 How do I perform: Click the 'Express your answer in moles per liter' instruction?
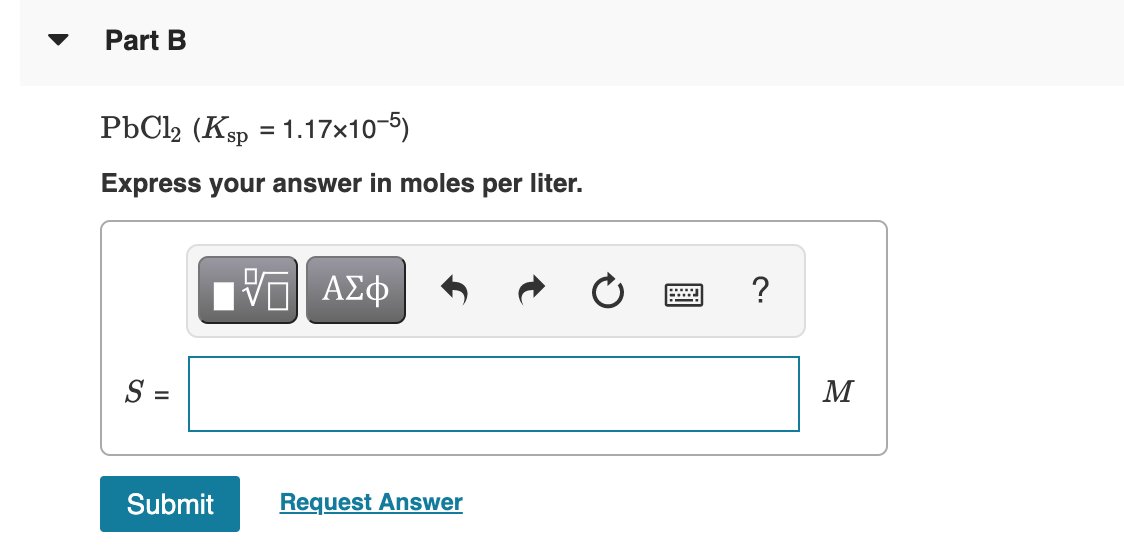[x=342, y=184]
